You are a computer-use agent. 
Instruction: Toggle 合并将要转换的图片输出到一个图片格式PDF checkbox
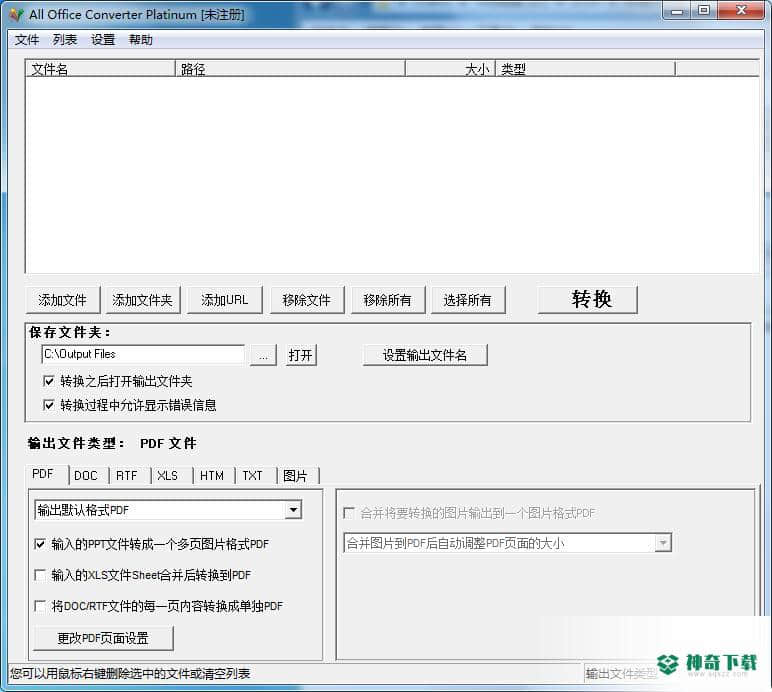tap(349, 513)
